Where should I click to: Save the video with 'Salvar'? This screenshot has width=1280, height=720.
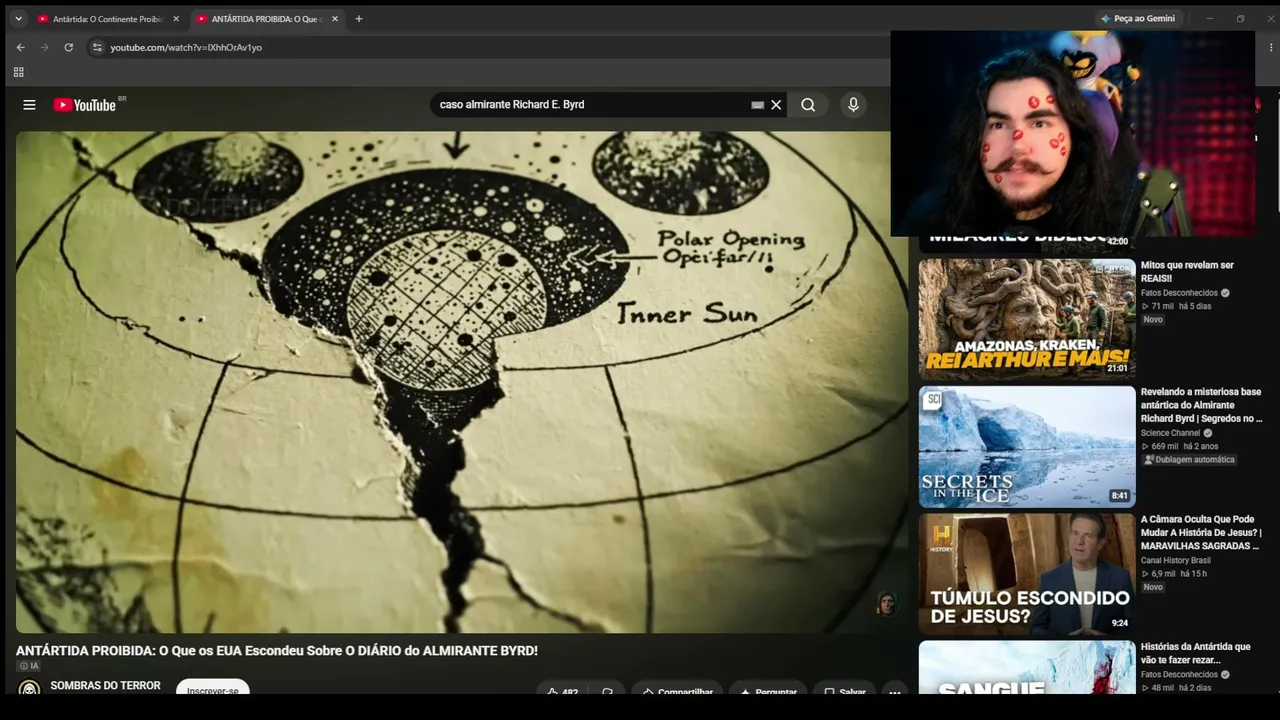point(844,690)
